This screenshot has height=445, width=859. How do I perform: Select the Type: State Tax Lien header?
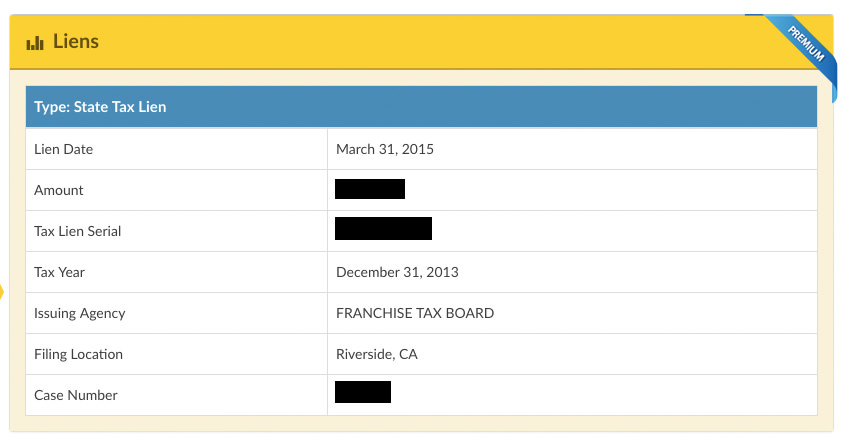(421, 107)
